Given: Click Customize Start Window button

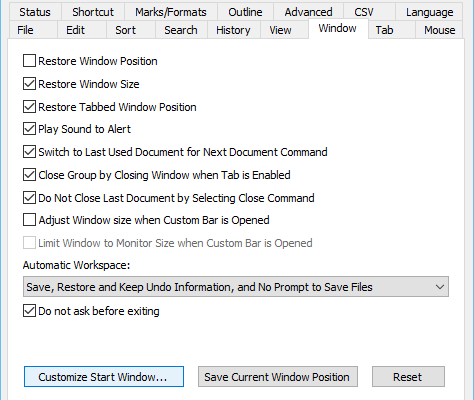Looking at the screenshot, I should coord(104,377).
